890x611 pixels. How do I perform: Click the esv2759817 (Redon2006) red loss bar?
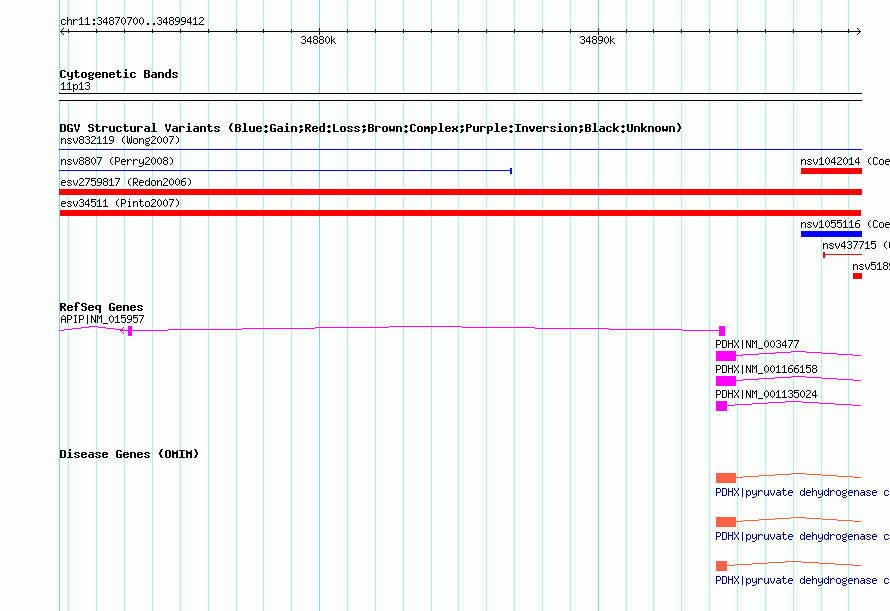coord(461,192)
